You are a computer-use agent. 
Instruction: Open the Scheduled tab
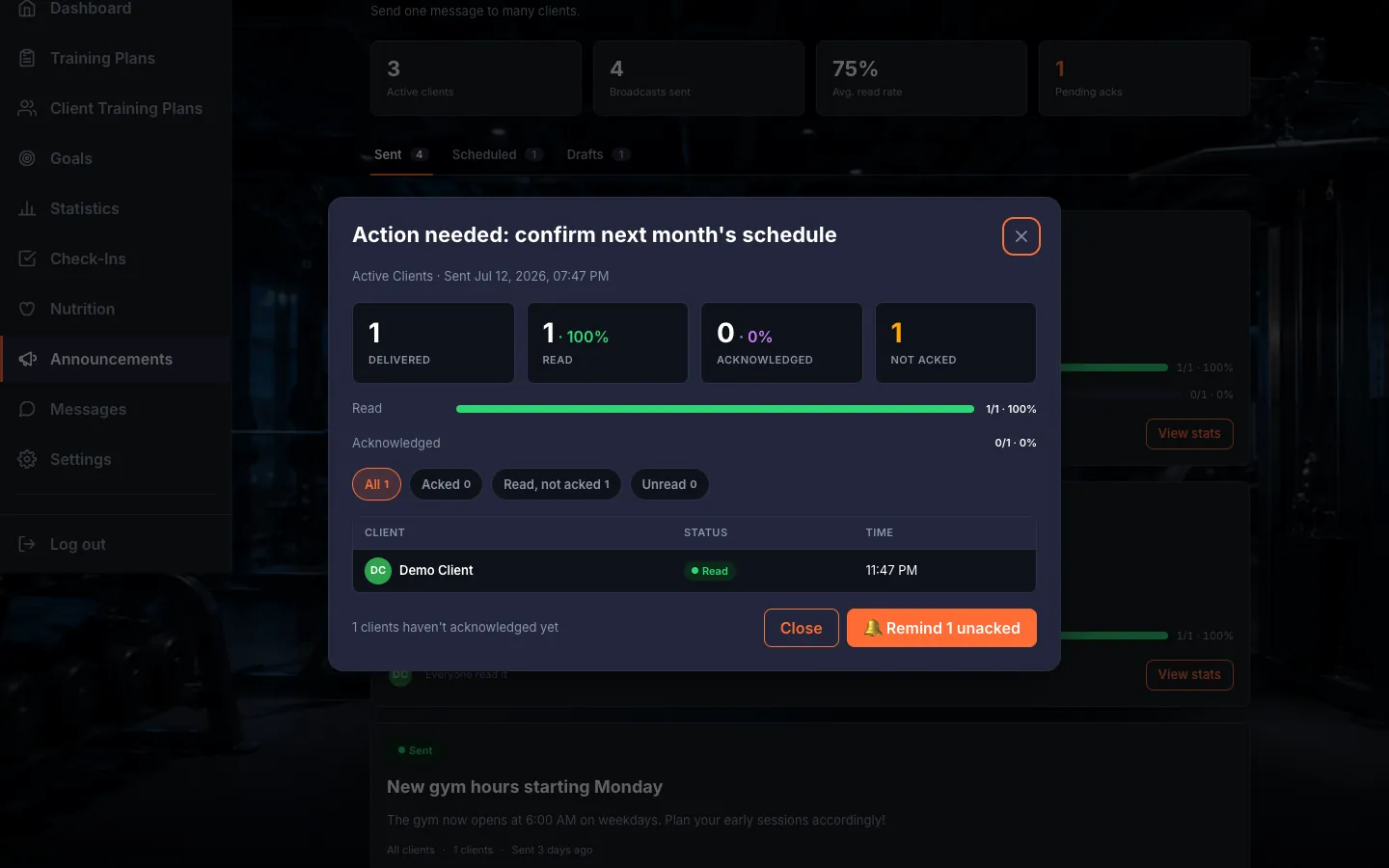[x=497, y=154]
